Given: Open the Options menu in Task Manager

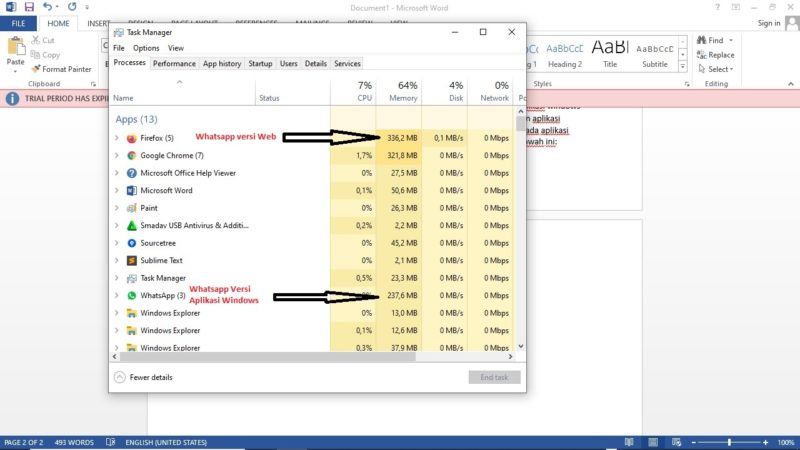Looking at the screenshot, I should [x=146, y=48].
